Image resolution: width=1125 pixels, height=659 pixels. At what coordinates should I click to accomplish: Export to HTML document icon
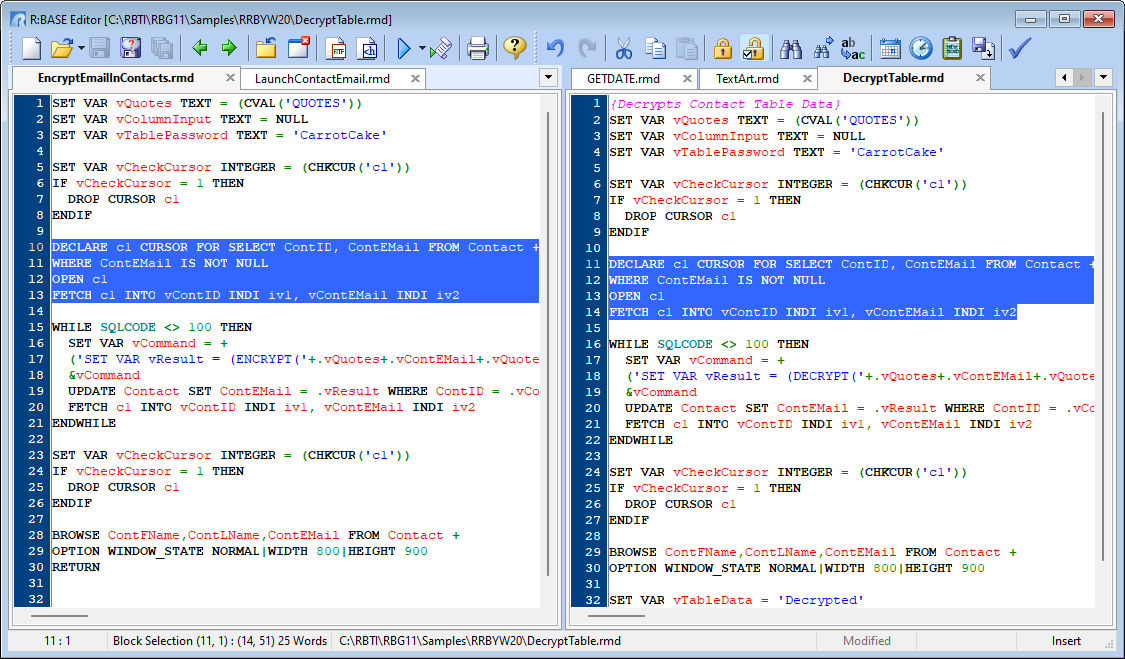pyautogui.click(x=367, y=49)
